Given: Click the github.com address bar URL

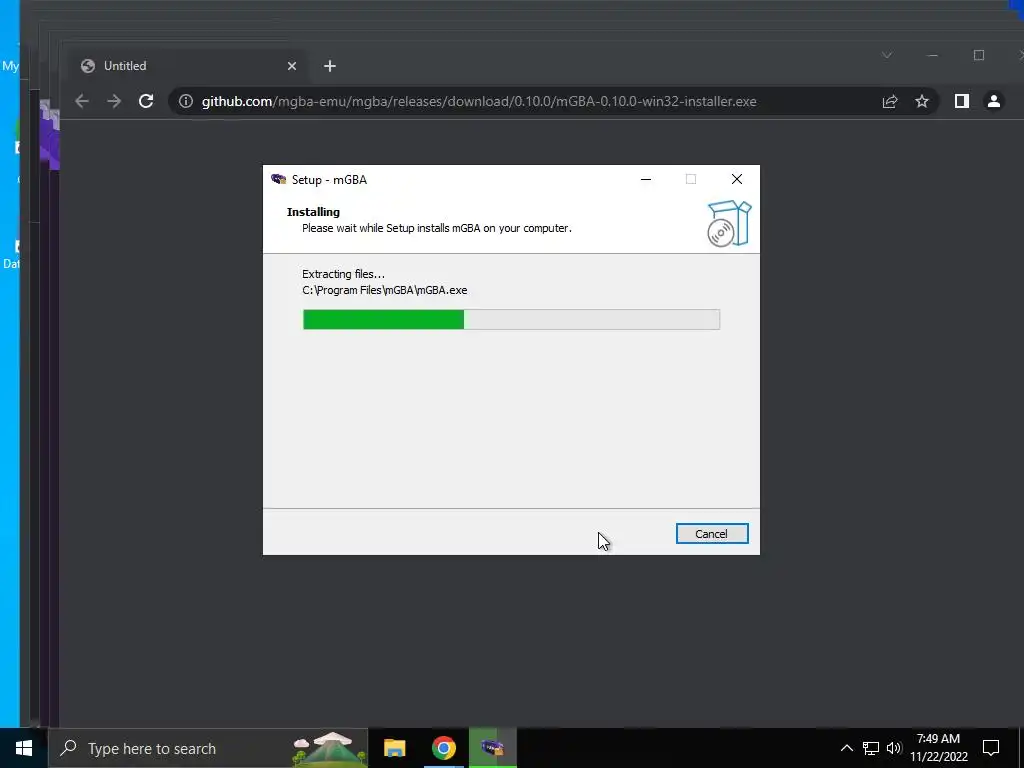Looking at the screenshot, I should [x=479, y=101].
